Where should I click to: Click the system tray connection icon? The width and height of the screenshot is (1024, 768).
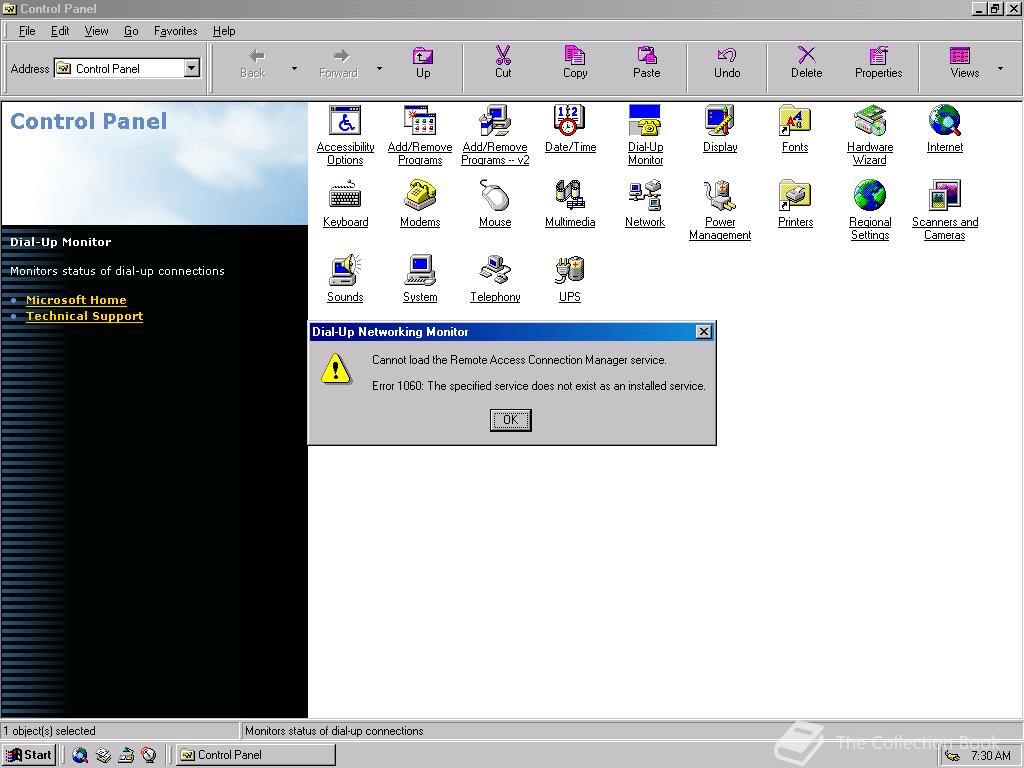pos(952,756)
